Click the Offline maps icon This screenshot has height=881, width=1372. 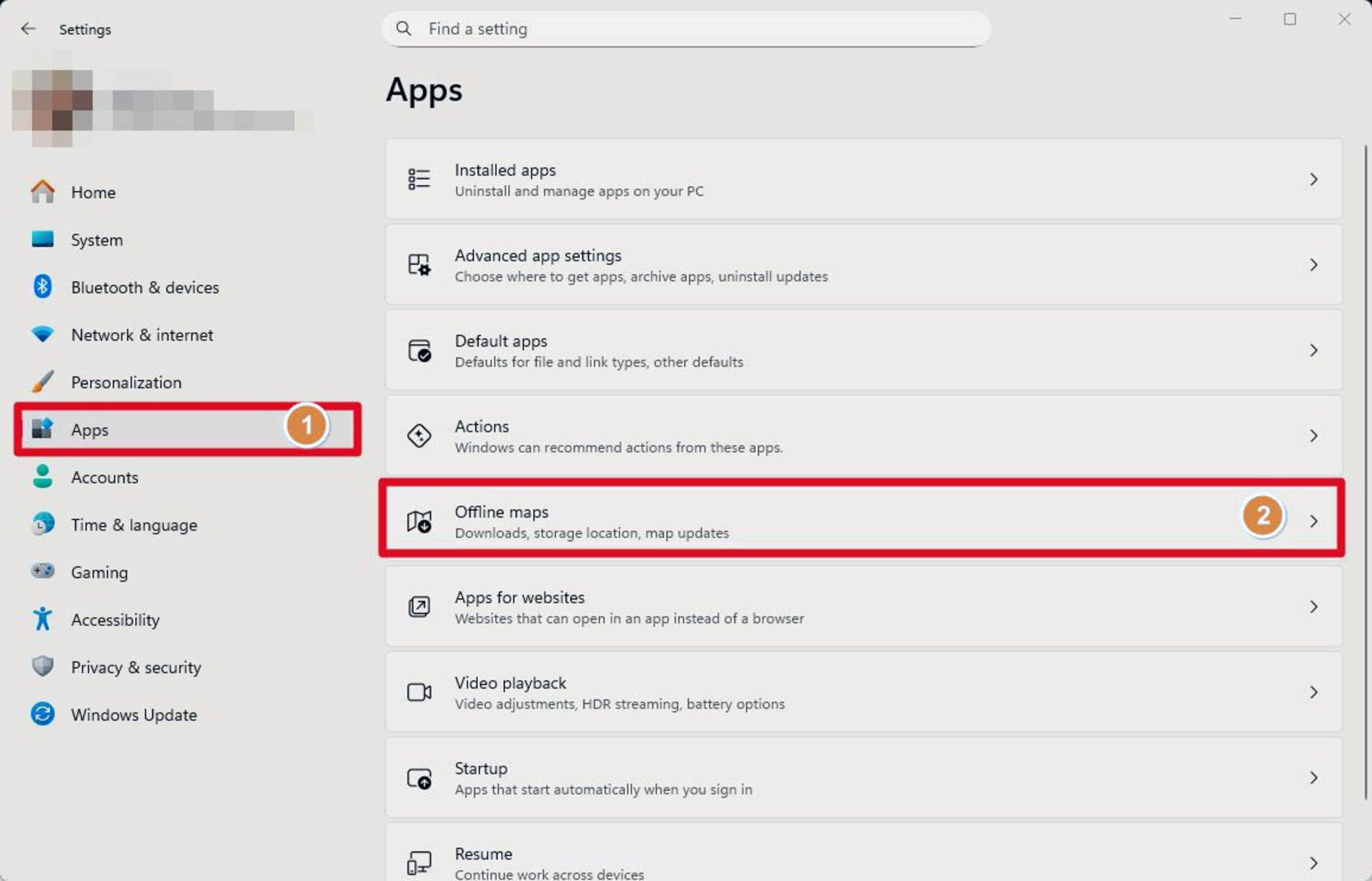tap(419, 521)
